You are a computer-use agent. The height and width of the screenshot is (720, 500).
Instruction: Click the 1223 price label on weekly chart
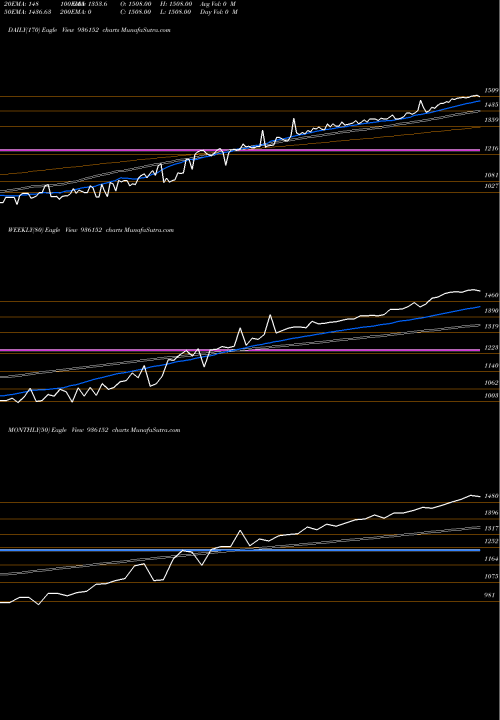491,348
